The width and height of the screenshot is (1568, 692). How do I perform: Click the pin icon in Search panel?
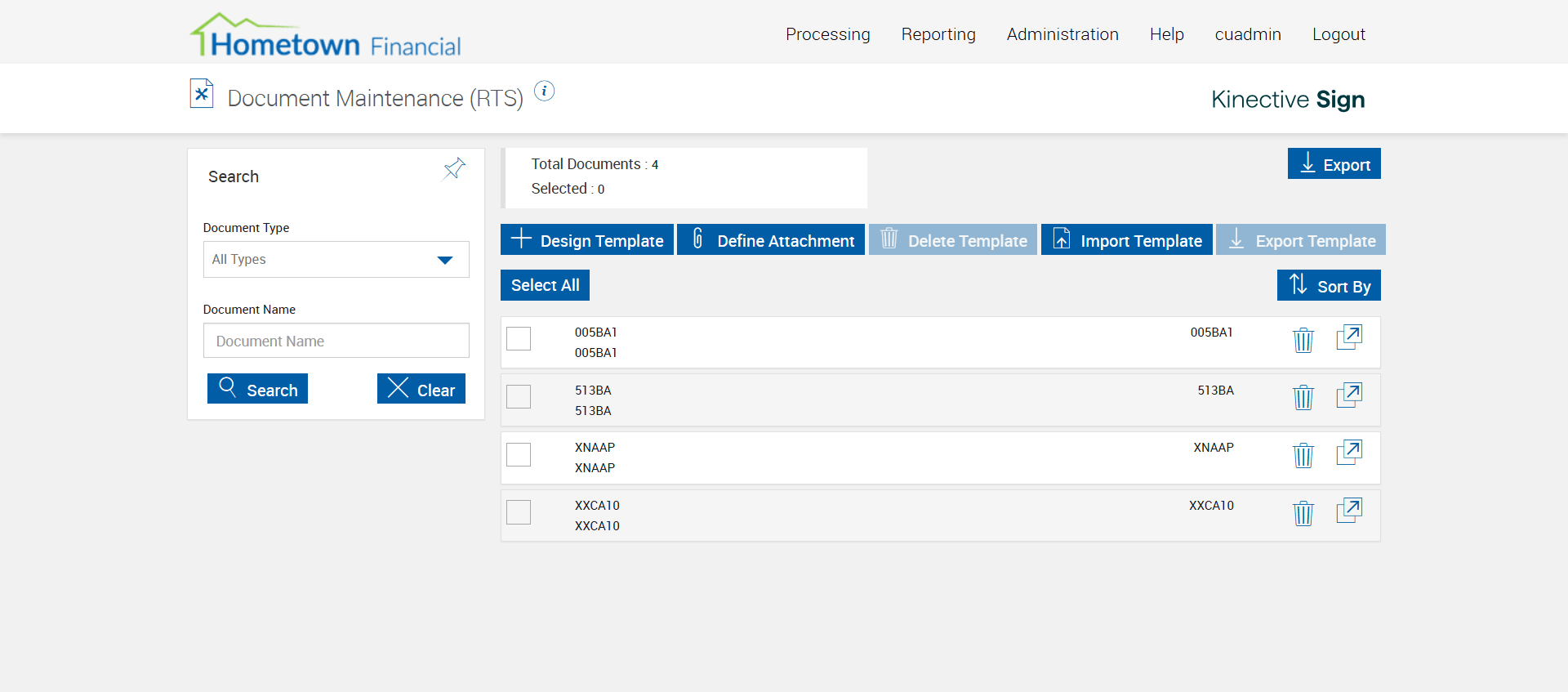[x=454, y=169]
